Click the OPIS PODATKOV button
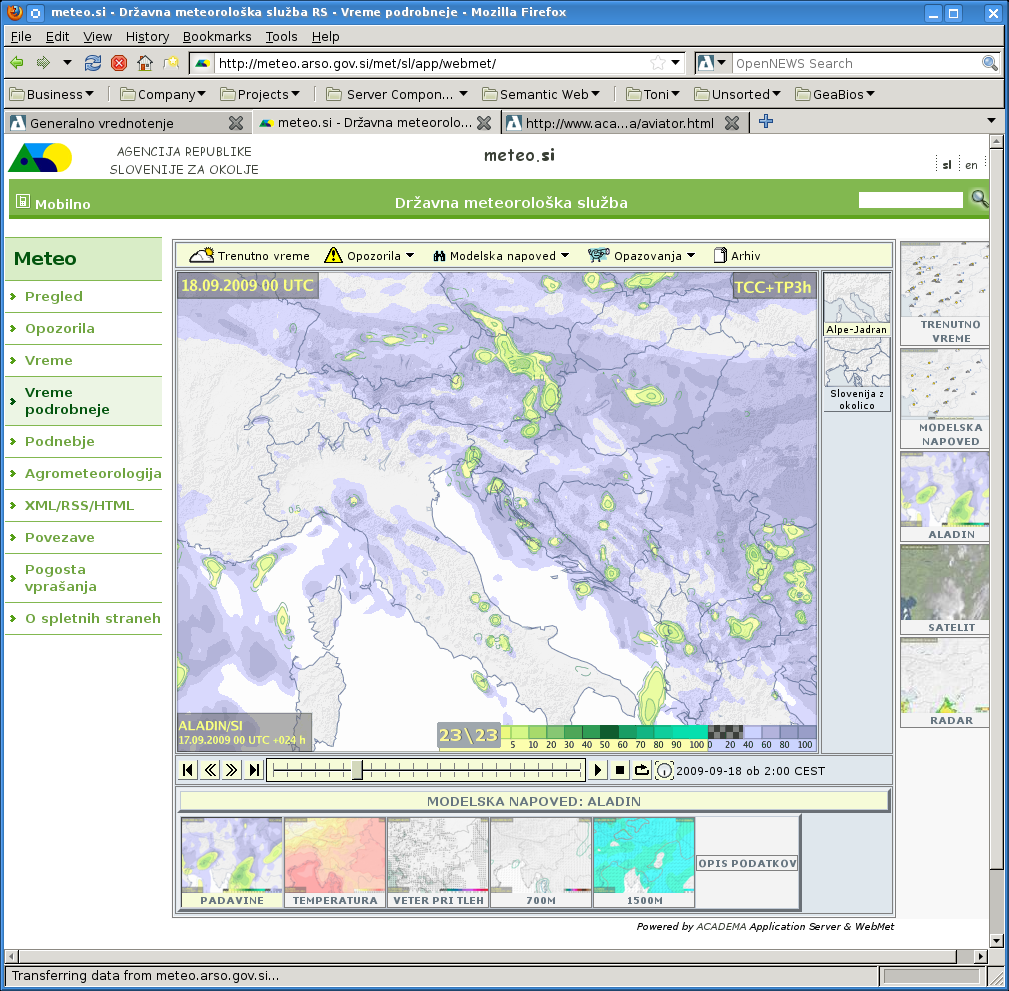Viewport: 1009px width, 991px height. click(x=747, y=863)
